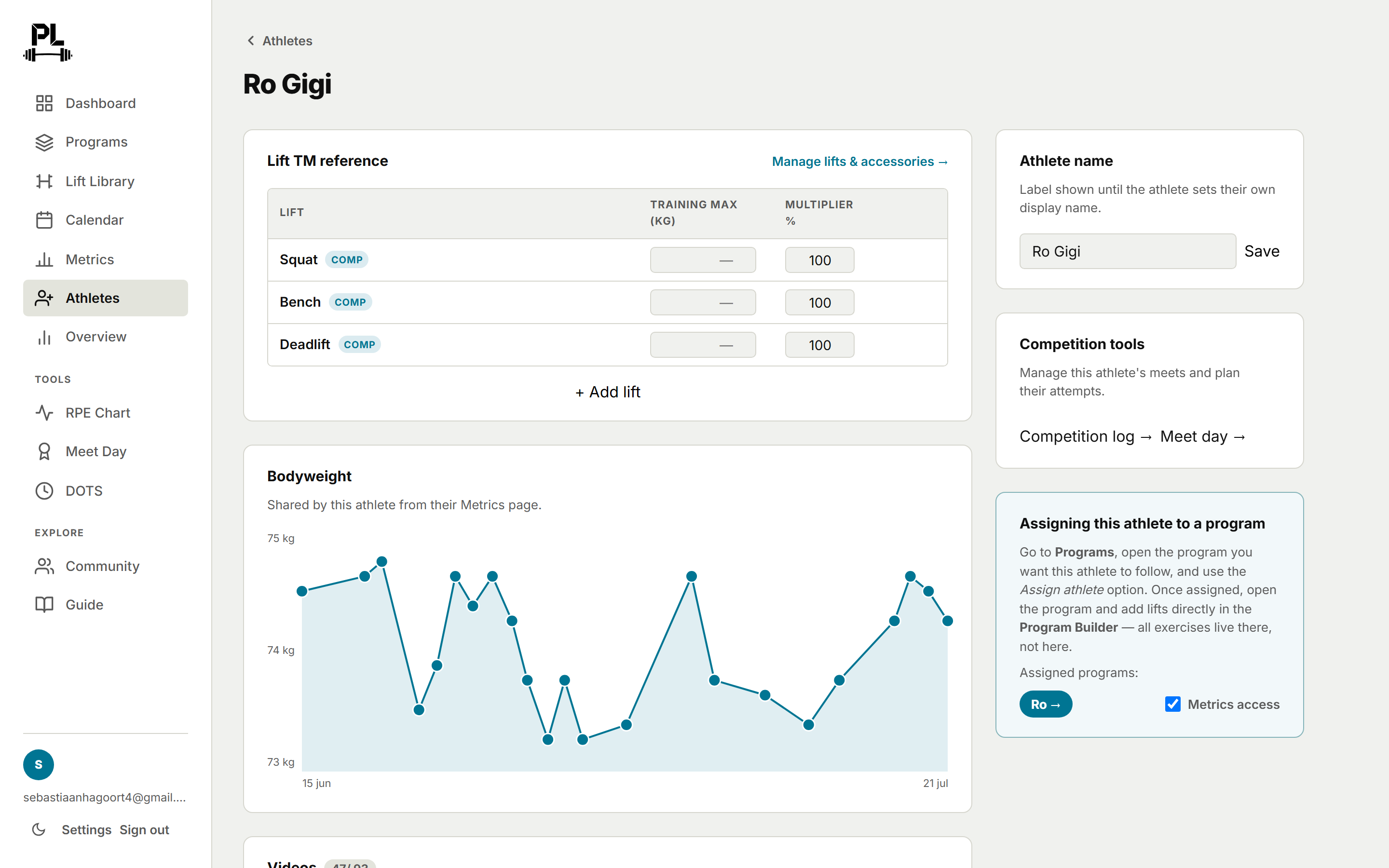Click the last bodyweight point at 21 jul
Screen dimensions: 1389x868
coord(948,621)
